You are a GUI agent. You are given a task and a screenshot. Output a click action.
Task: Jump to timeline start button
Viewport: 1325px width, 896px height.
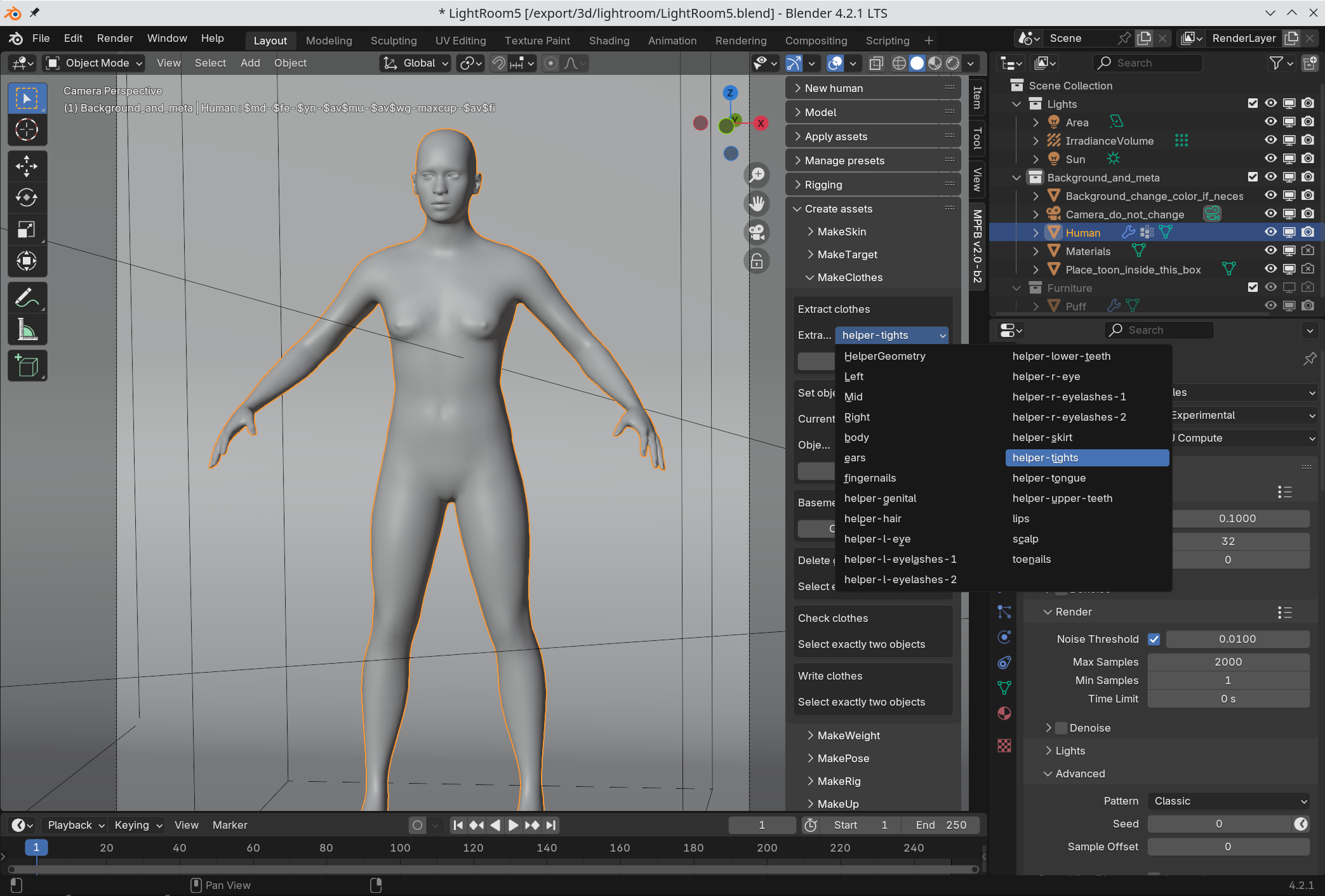458,825
